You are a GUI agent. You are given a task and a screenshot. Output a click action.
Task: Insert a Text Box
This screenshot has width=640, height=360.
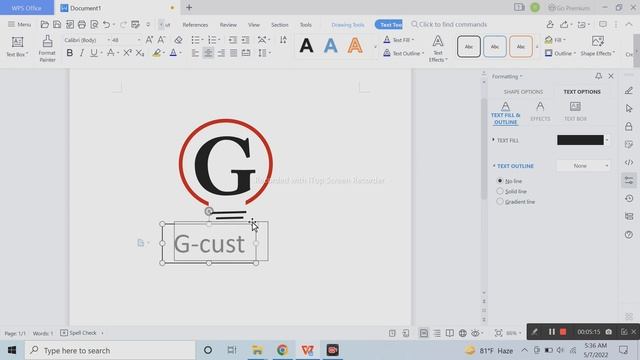pyautogui.click(x=17, y=47)
